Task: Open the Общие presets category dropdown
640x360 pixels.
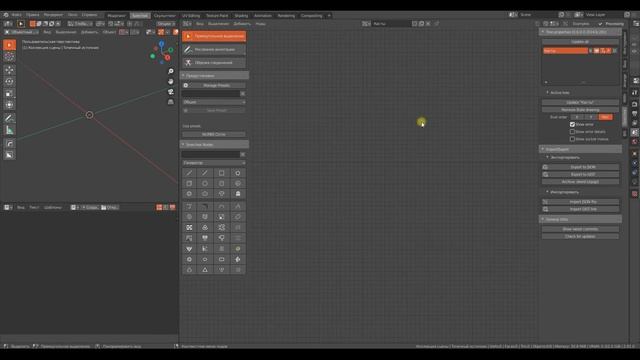Action: coord(214,102)
